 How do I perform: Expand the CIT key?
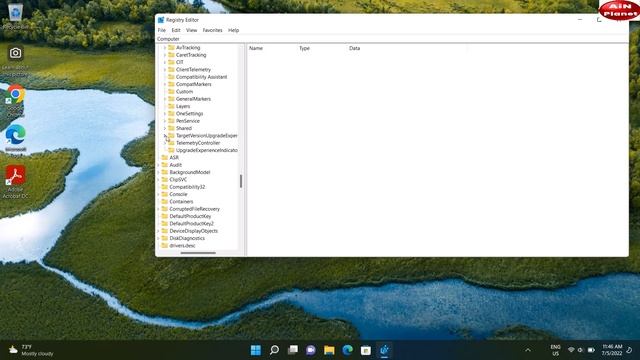(x=165, y=62)
